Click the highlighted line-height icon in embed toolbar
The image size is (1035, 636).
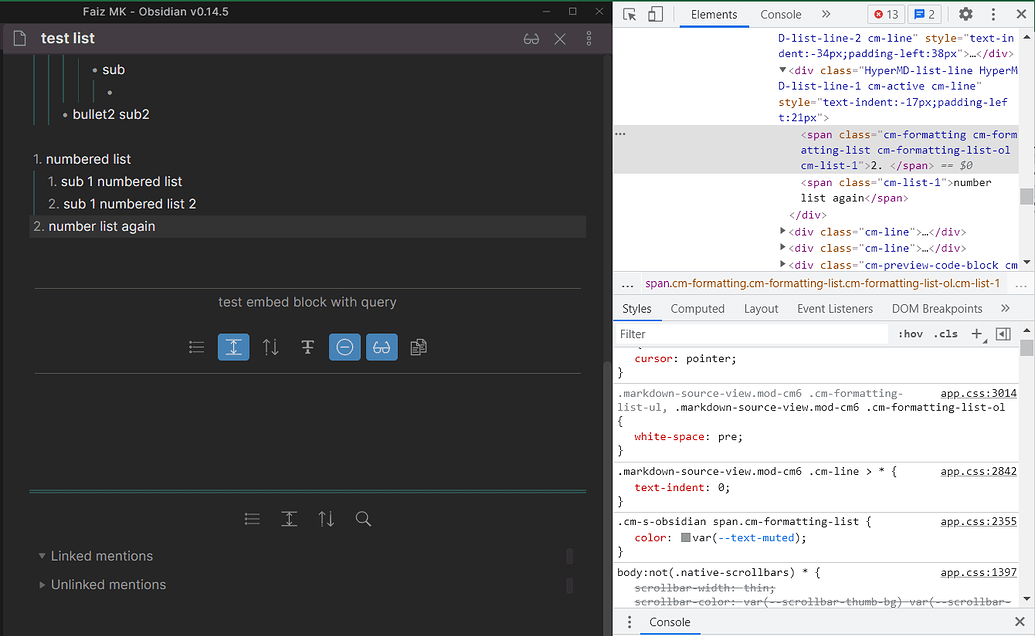(233, 346)
